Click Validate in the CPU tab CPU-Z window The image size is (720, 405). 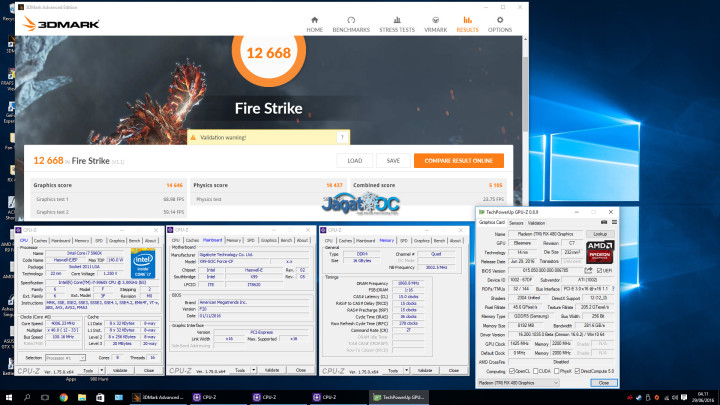(x=120, y=371)
